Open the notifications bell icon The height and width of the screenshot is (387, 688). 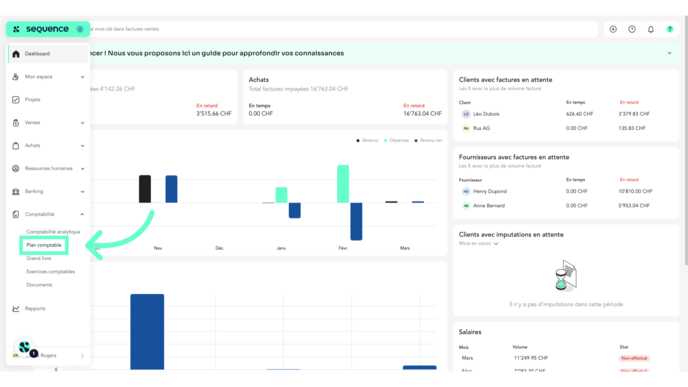coord(651,29)
